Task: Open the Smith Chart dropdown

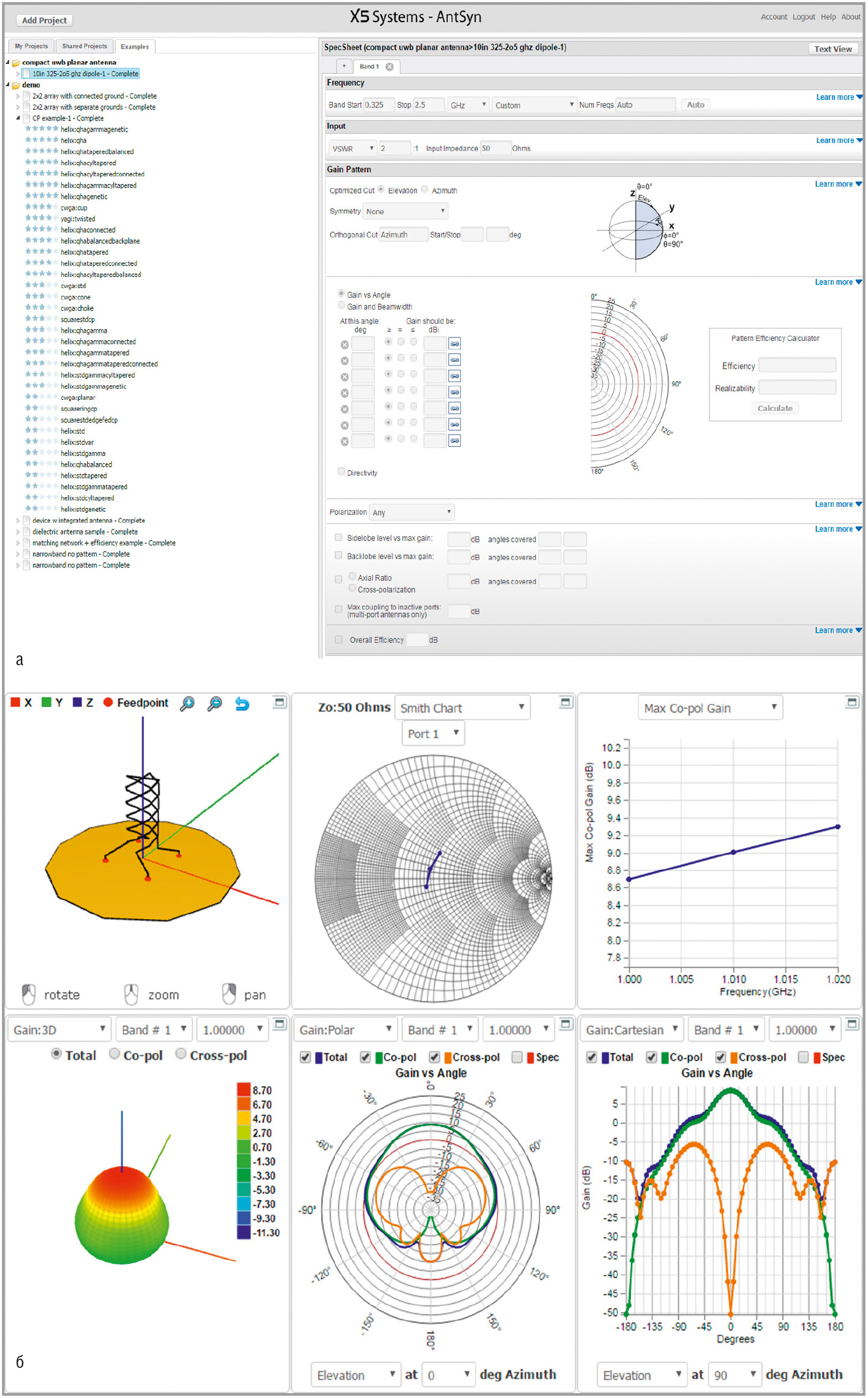Action: 462,708
